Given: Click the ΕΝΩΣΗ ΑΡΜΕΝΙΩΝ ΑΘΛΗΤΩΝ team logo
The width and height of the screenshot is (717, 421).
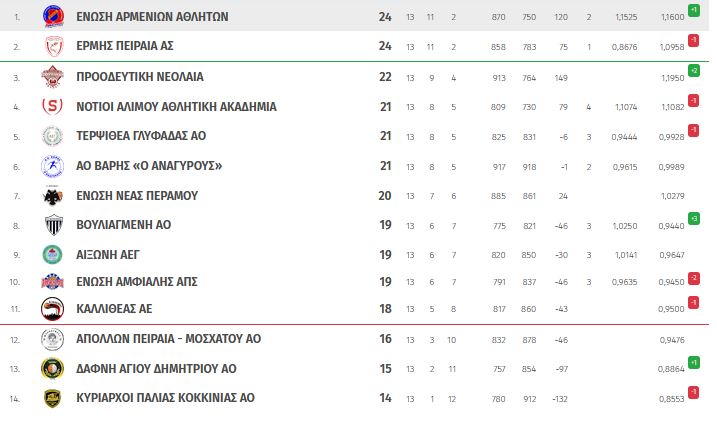Looking at the screenshot, I should [53, 17].
